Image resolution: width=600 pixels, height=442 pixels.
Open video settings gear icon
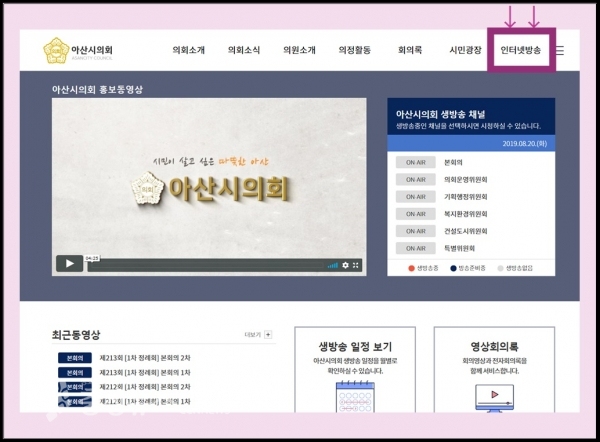point(346,265)
